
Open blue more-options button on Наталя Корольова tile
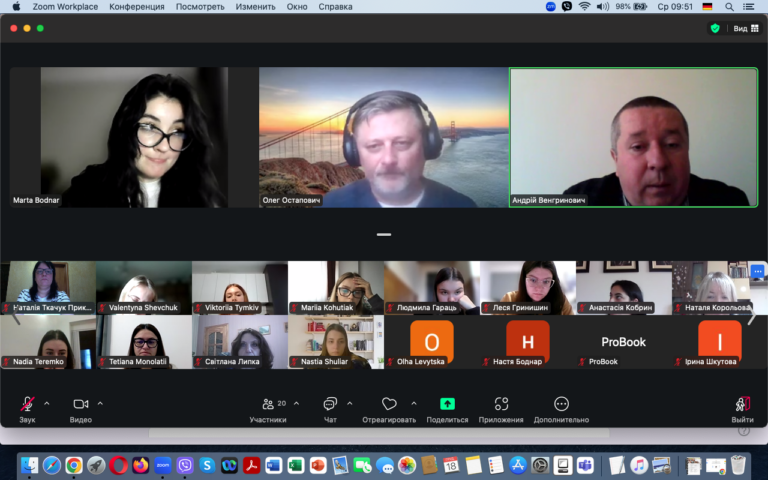[x=757, y=271]
